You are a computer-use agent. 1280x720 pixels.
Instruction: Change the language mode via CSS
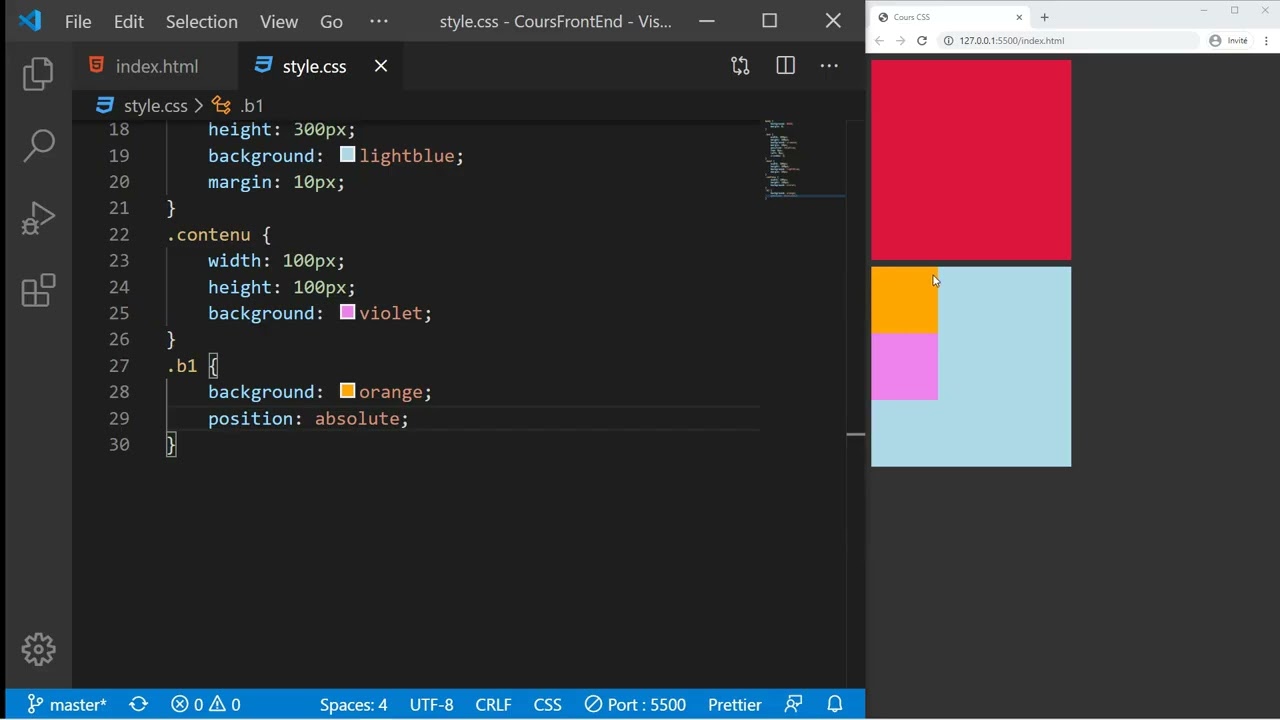[547, 704]
